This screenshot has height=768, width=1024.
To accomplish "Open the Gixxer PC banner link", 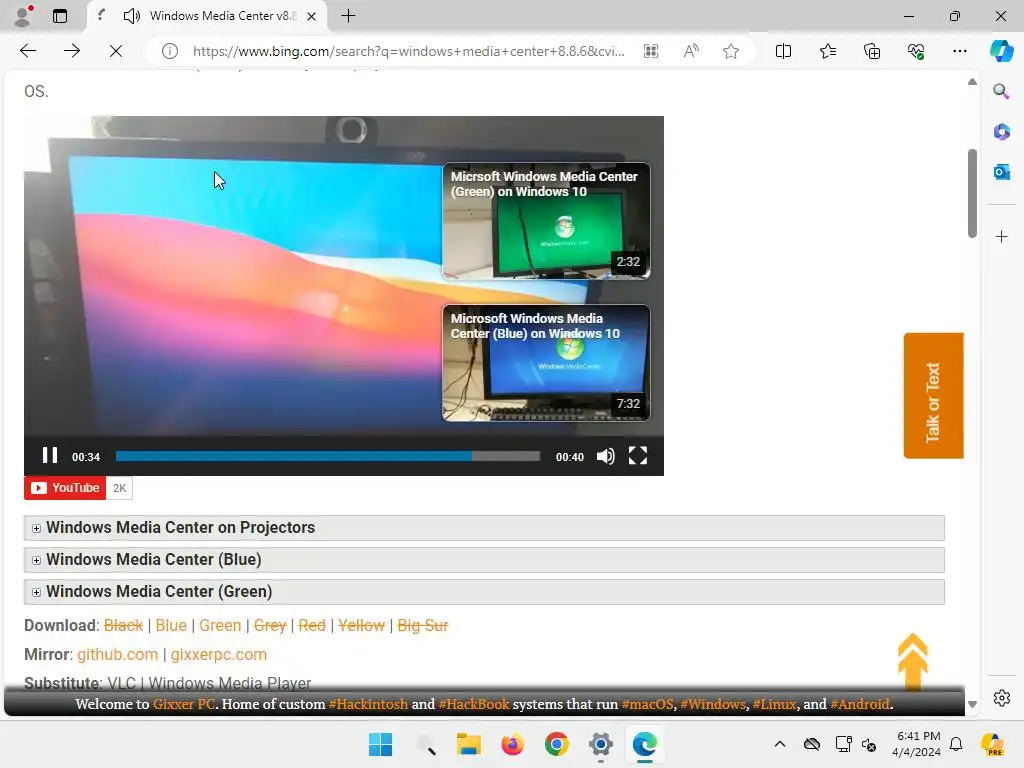I will 184,704.
